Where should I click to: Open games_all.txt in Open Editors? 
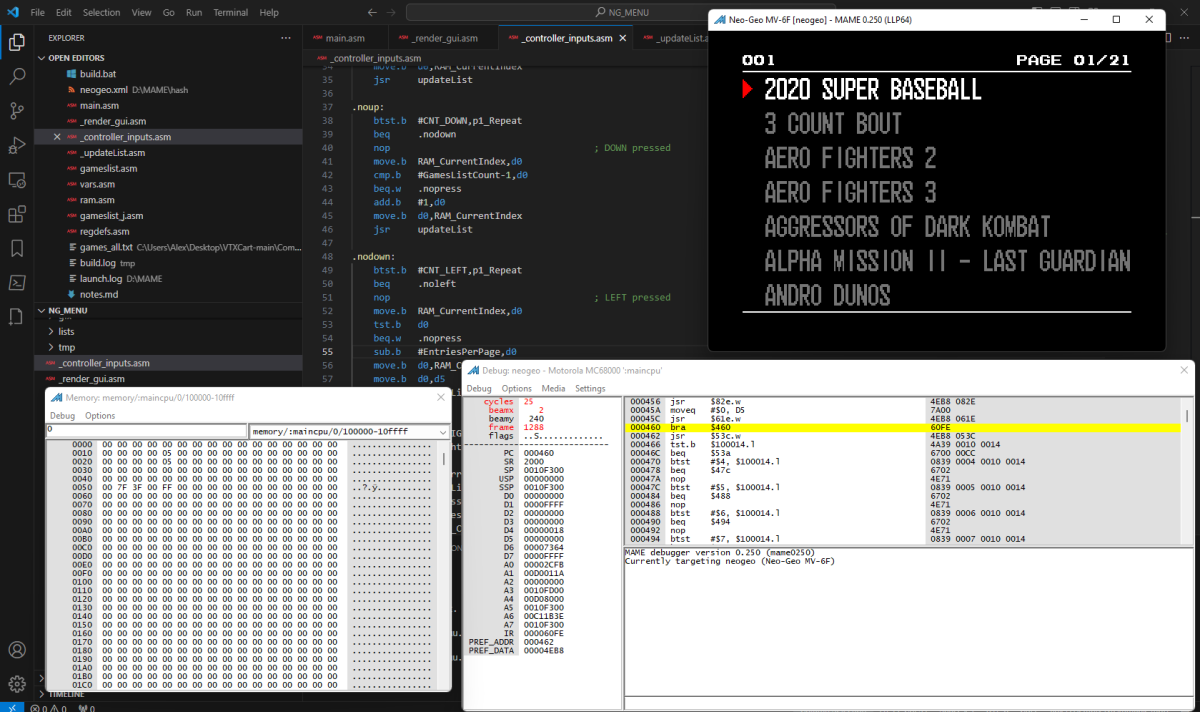[x=105, y=247]
